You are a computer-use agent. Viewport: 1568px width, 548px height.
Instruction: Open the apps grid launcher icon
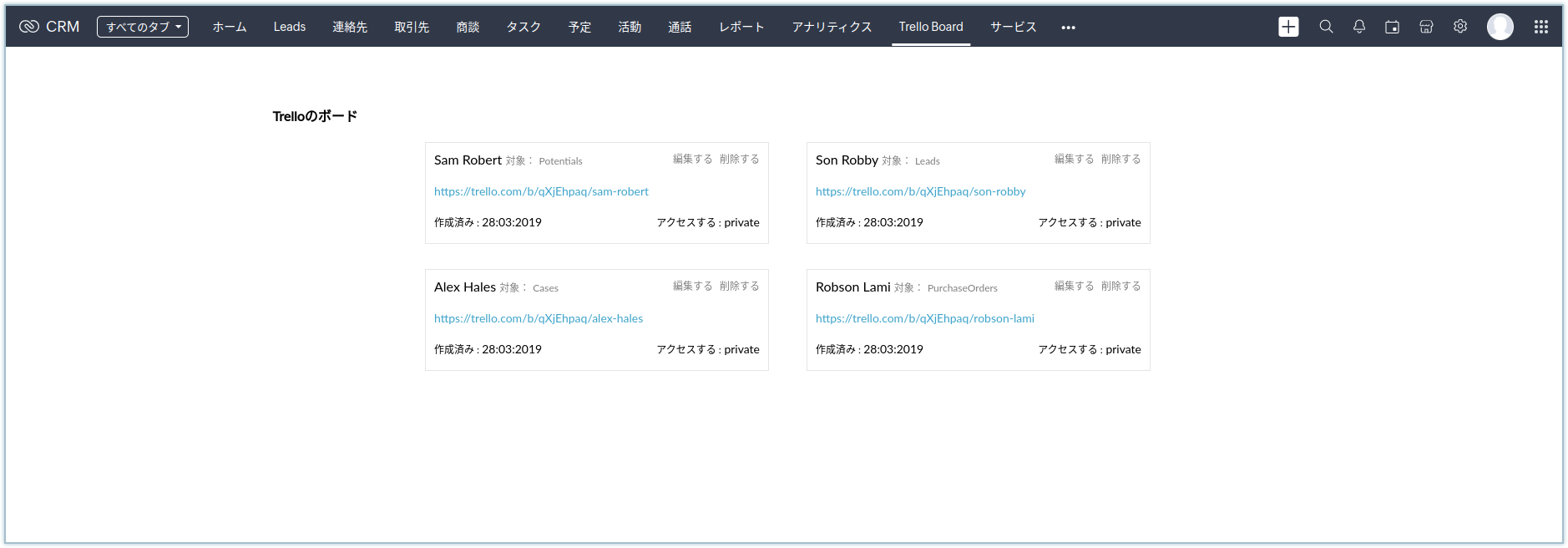[x=1541, y=27]
